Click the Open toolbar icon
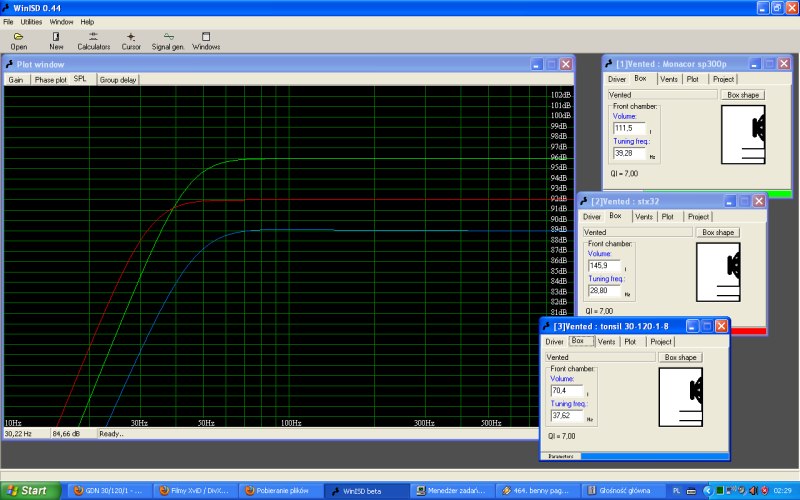Viewport: 800px width, 500px height. tap(18, 40)
